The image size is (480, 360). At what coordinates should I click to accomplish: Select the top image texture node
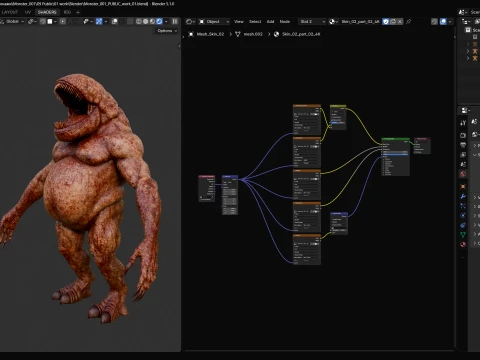coord(307,119)
